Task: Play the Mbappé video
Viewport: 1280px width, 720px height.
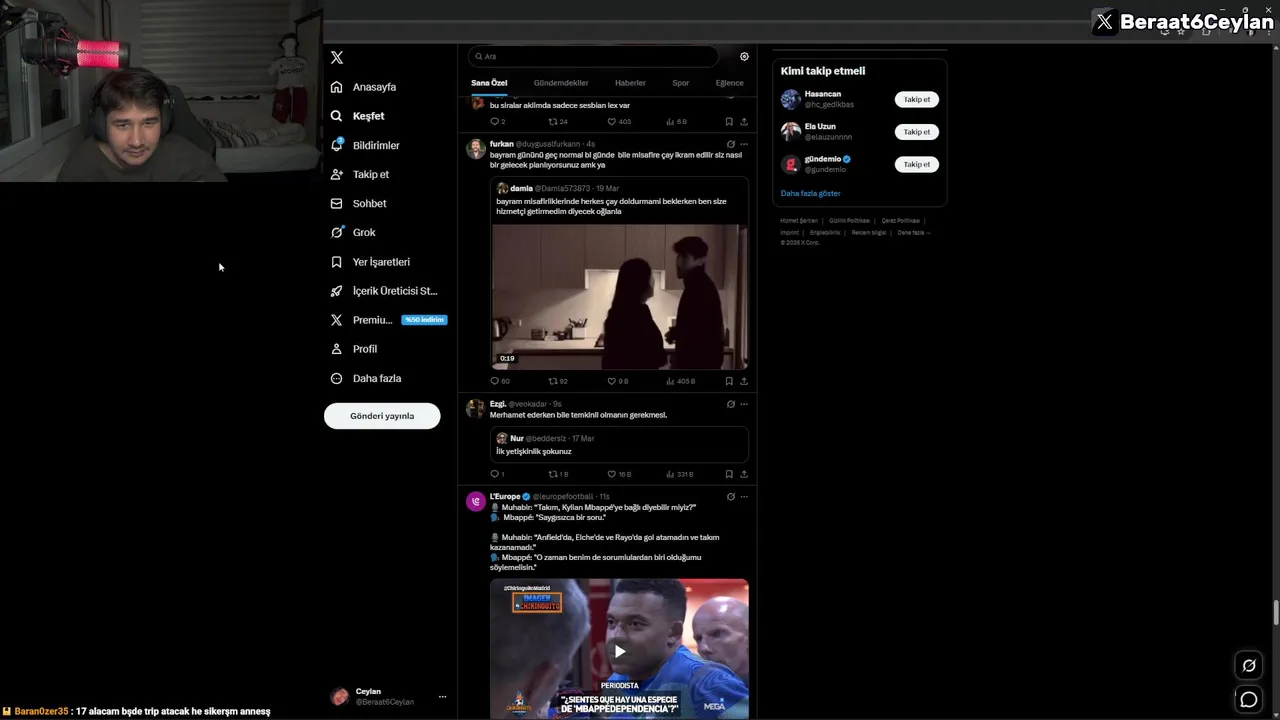Action: 619,651
